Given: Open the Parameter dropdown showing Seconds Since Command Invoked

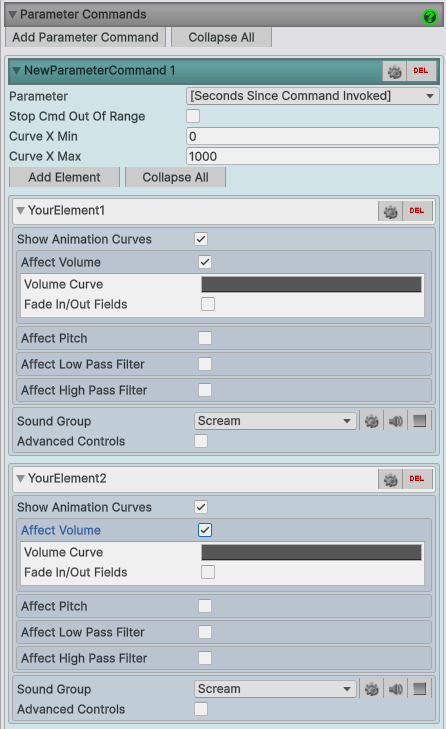Looking at the screenshot, I should [x=313, y=96].
